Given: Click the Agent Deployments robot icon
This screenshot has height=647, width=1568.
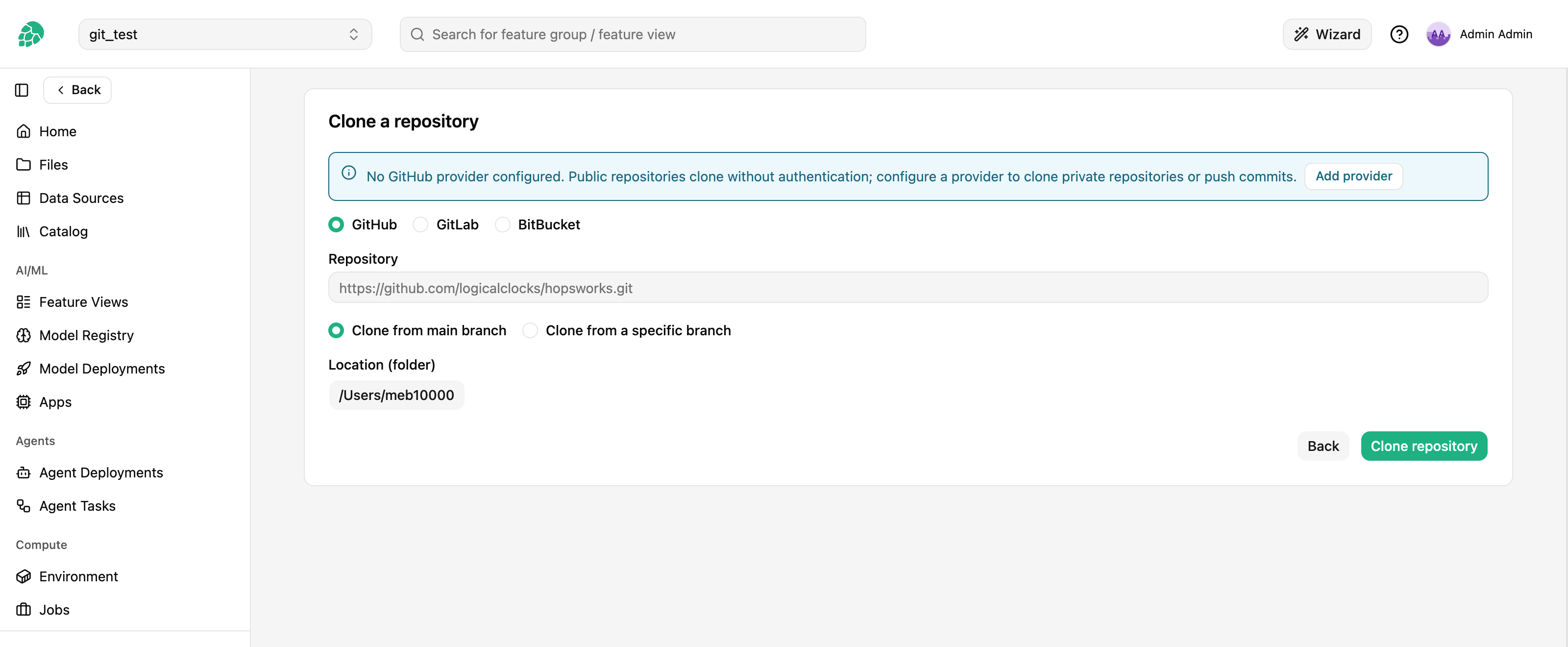Looking at the screenshot, I should (x=24, y=473).
